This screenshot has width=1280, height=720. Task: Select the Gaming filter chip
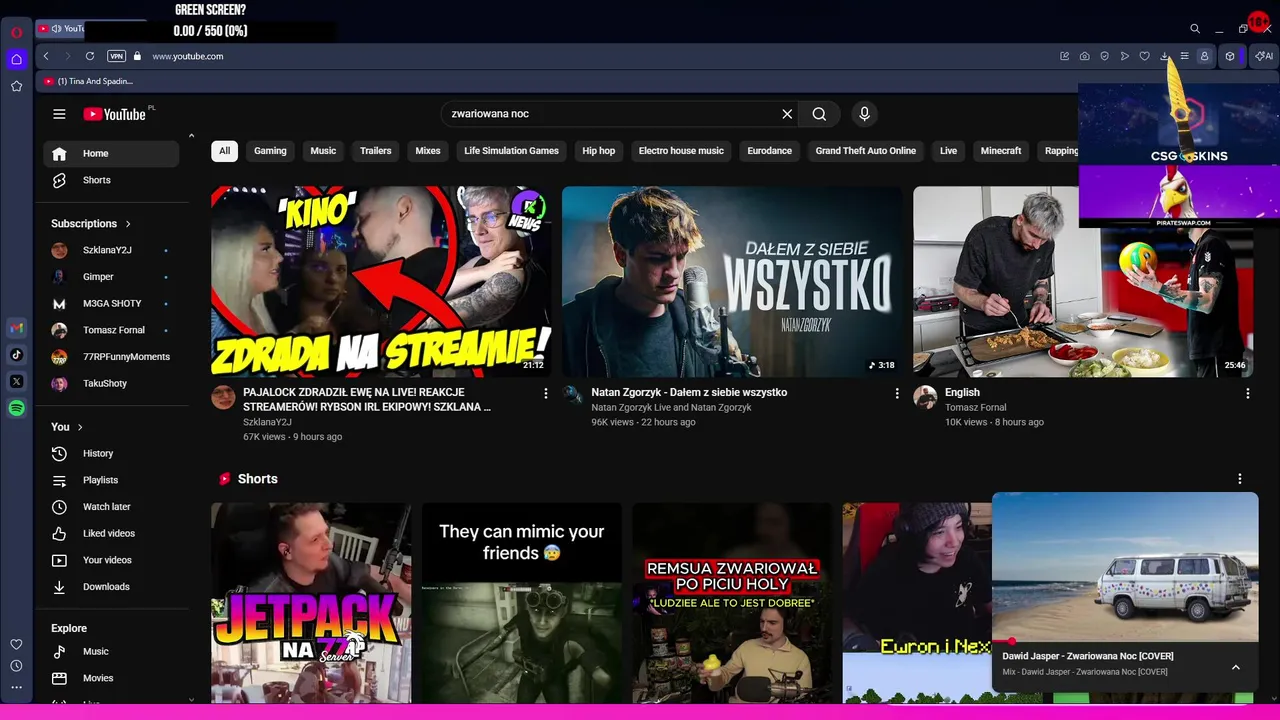(270, 151)
